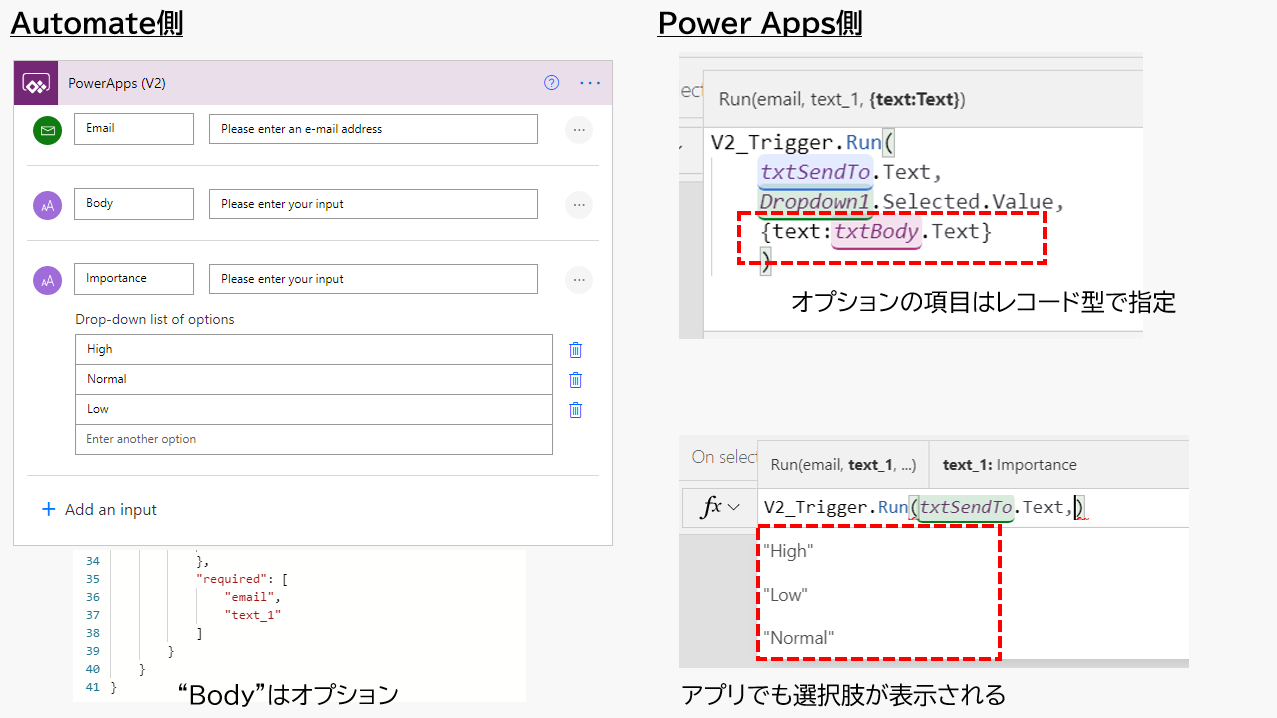Click the e-mail address description field

(x=373, y=129)
